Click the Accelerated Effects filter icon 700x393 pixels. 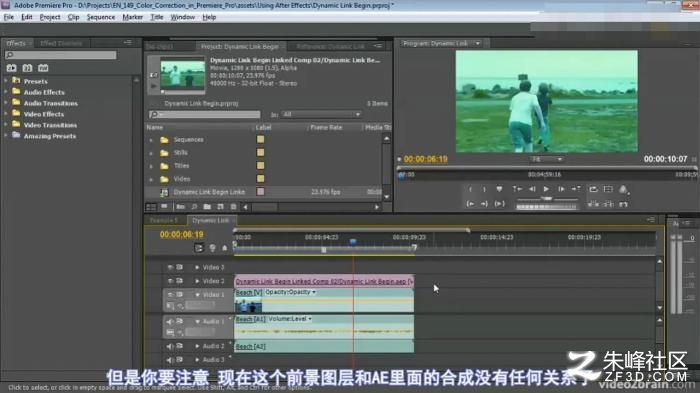tap(12, 68)
